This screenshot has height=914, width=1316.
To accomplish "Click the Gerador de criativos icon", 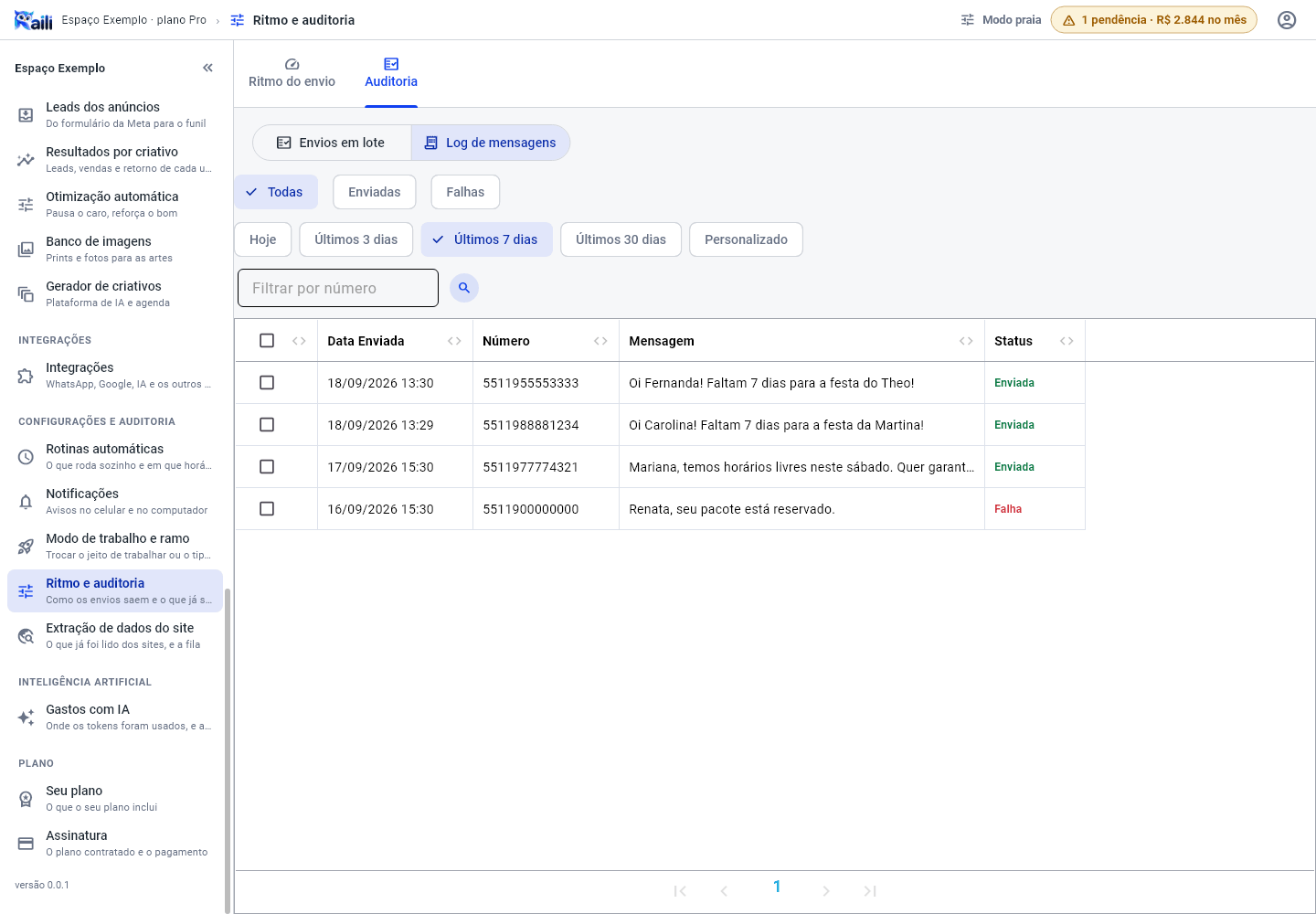I will coord(26,294).
